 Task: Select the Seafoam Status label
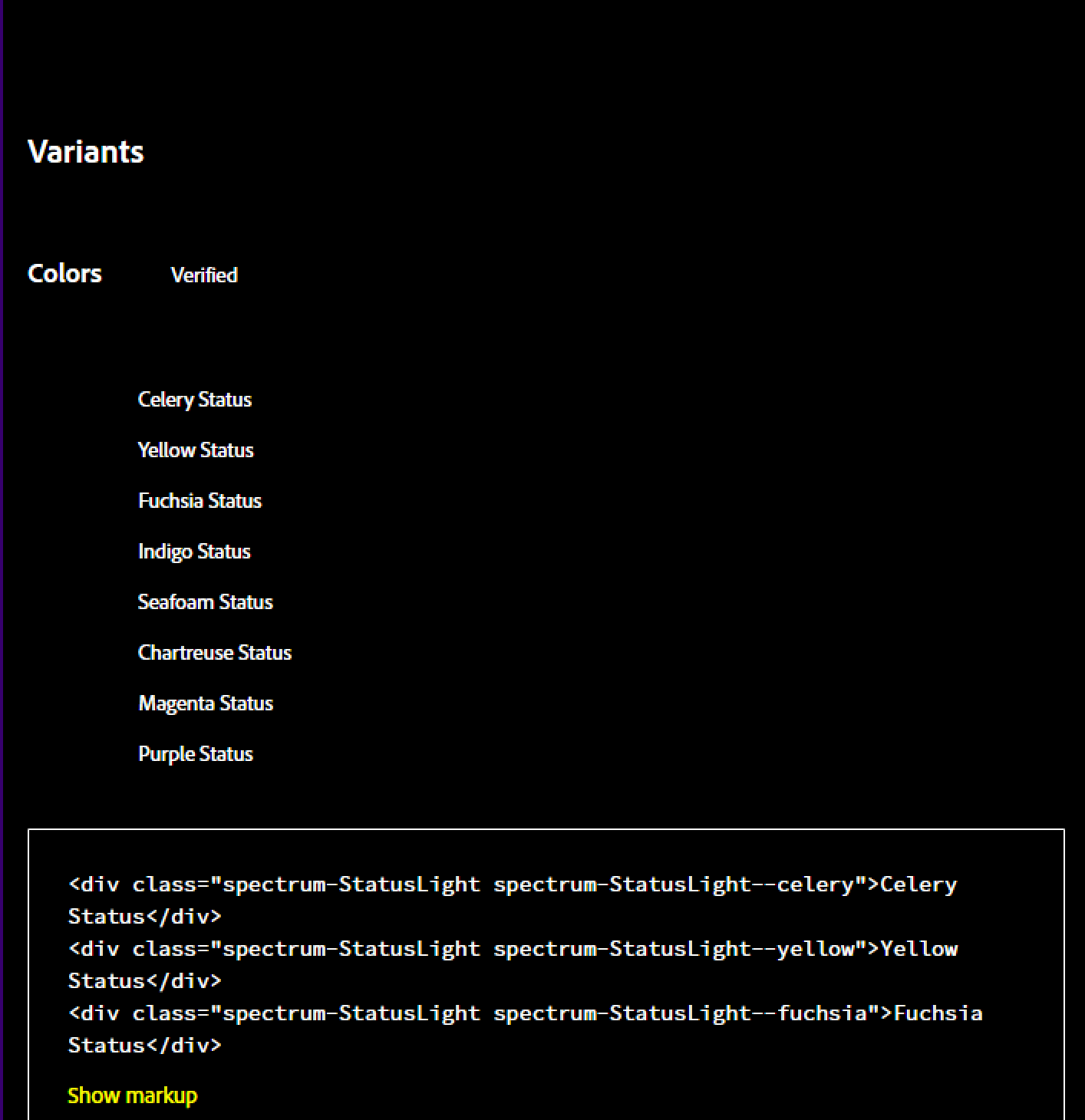coord(205,602)
